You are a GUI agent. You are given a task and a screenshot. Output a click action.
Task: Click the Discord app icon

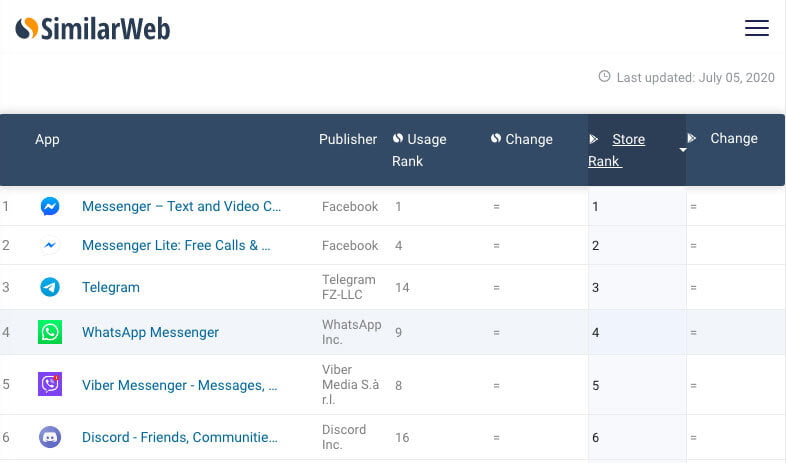click(50, 437)
